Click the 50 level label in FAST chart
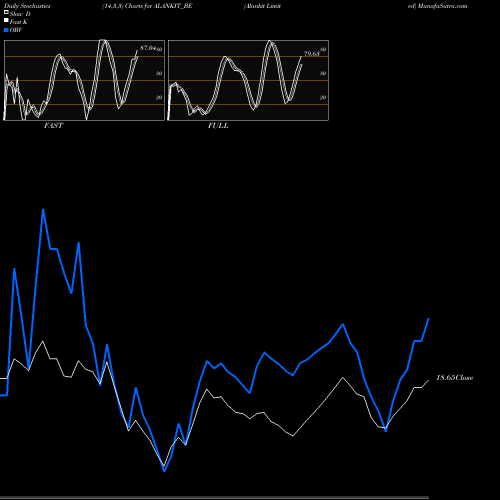Image resolution: width=500 pixels, height=500 pixels. pos(159,73)
